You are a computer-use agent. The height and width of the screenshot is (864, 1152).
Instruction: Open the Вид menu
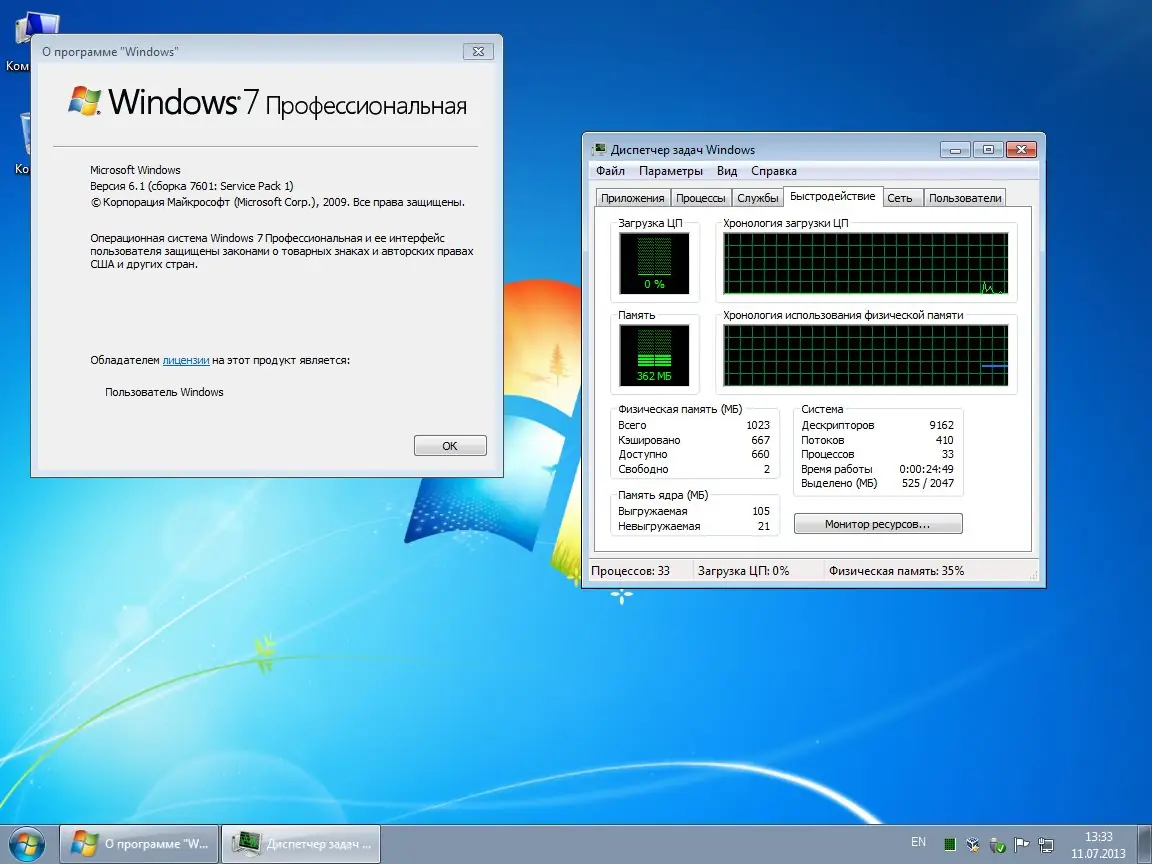(727, 170)
